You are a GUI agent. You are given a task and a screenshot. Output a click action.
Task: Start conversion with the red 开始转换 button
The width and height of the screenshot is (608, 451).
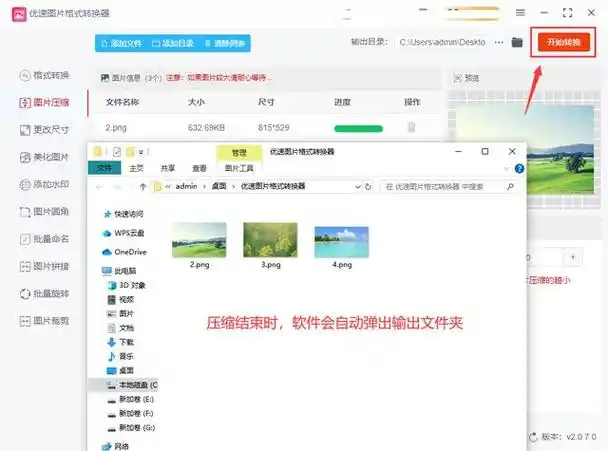pos(563,42)
